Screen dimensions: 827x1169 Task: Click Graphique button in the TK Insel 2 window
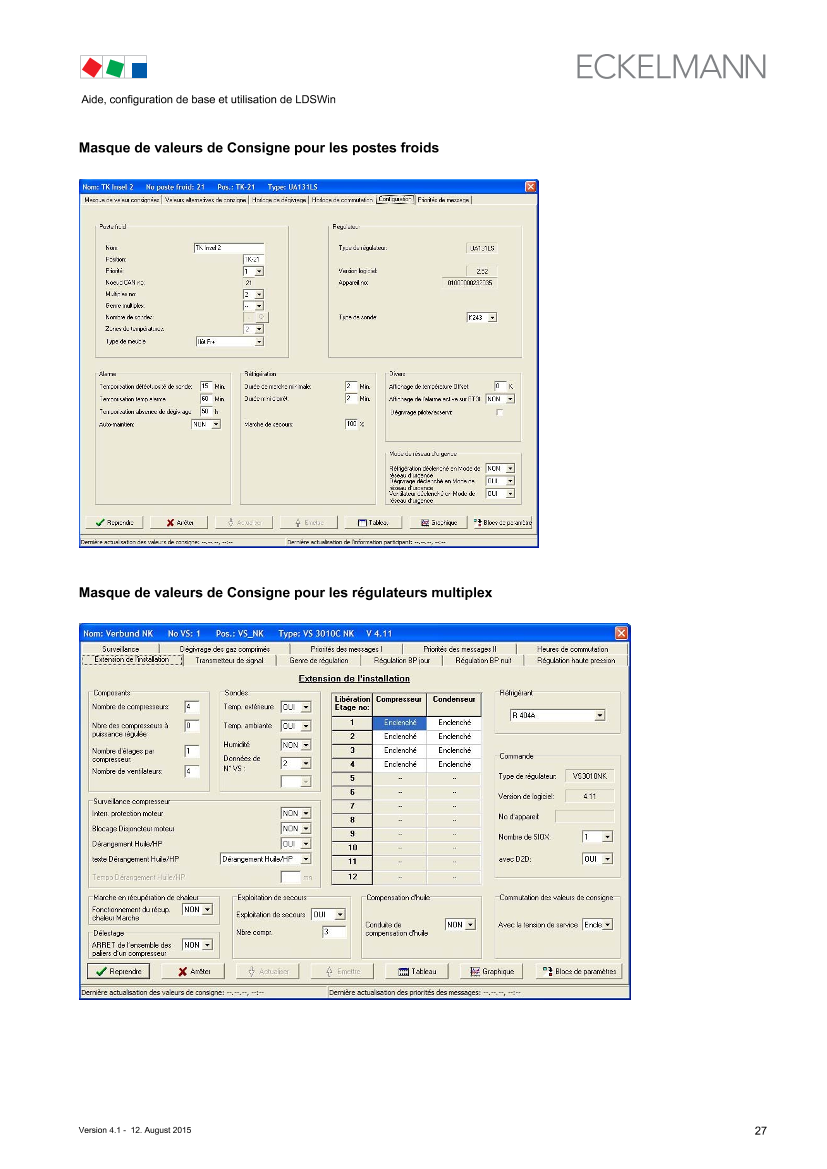tap(438, 522)
